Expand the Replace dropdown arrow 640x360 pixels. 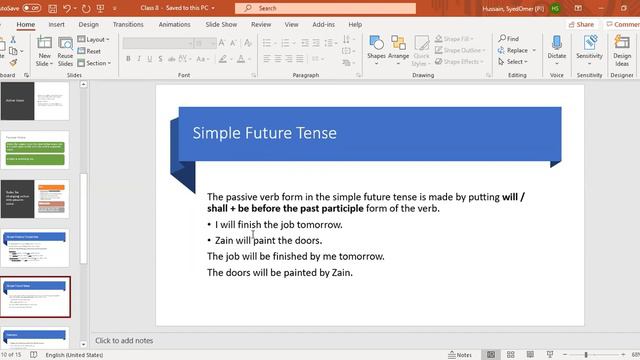[534, 50]
